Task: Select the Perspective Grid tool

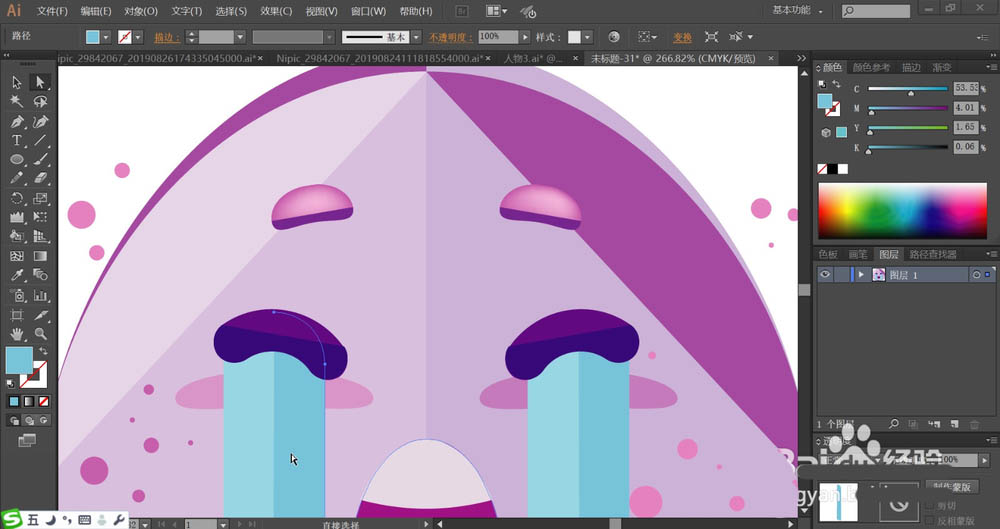Action: 40,237
